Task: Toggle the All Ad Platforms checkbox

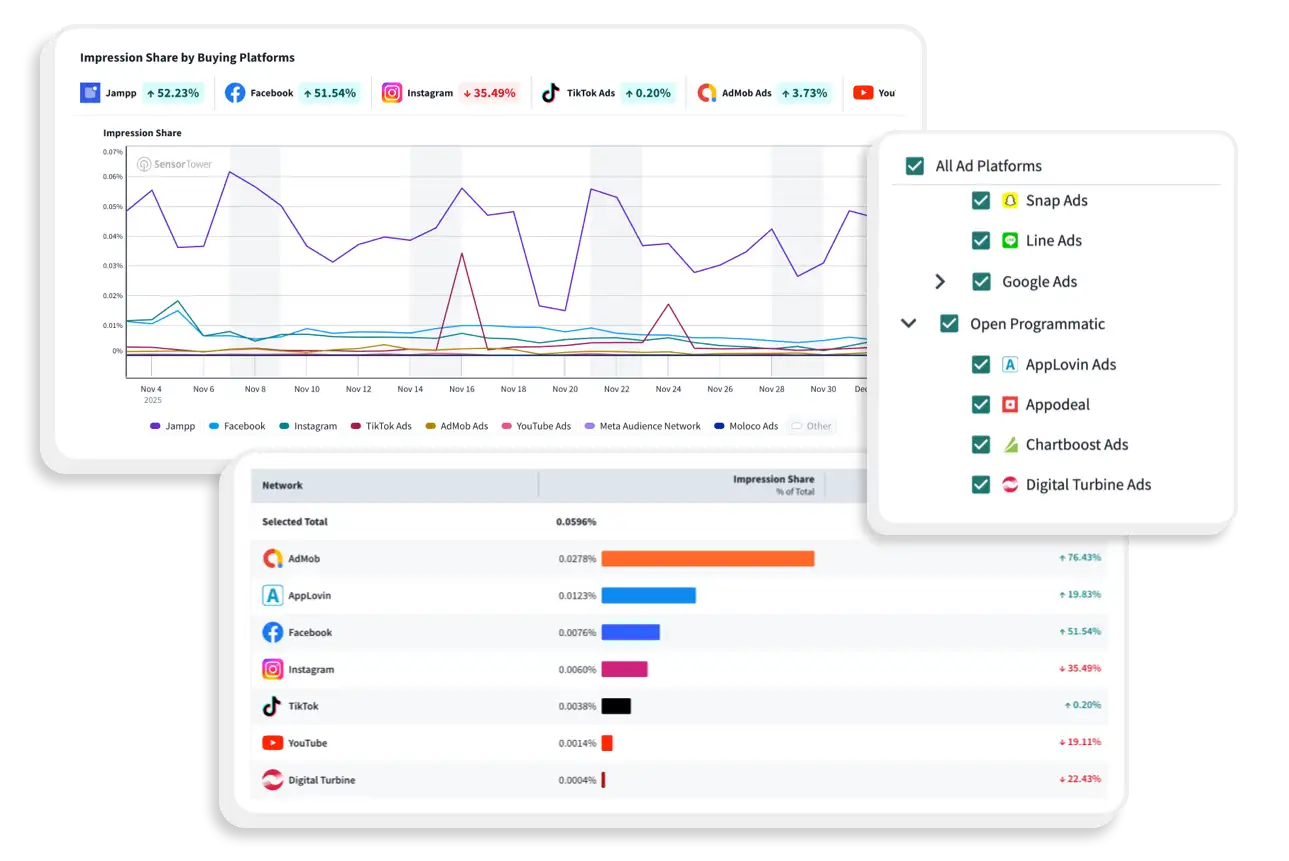Action: [914, 166]
